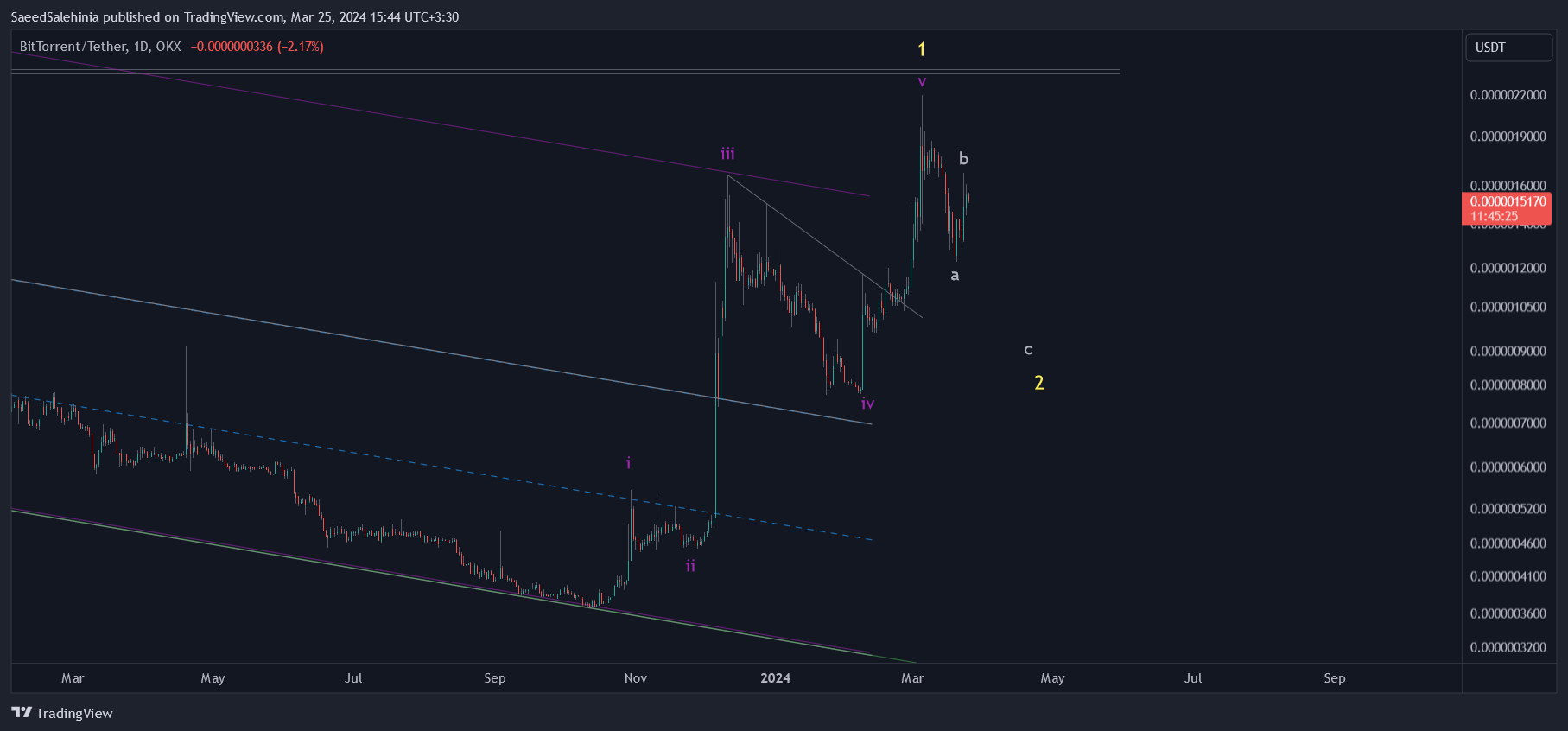Click the yellow wave label 2
1568x731 pixels.
click(1039, 383)
